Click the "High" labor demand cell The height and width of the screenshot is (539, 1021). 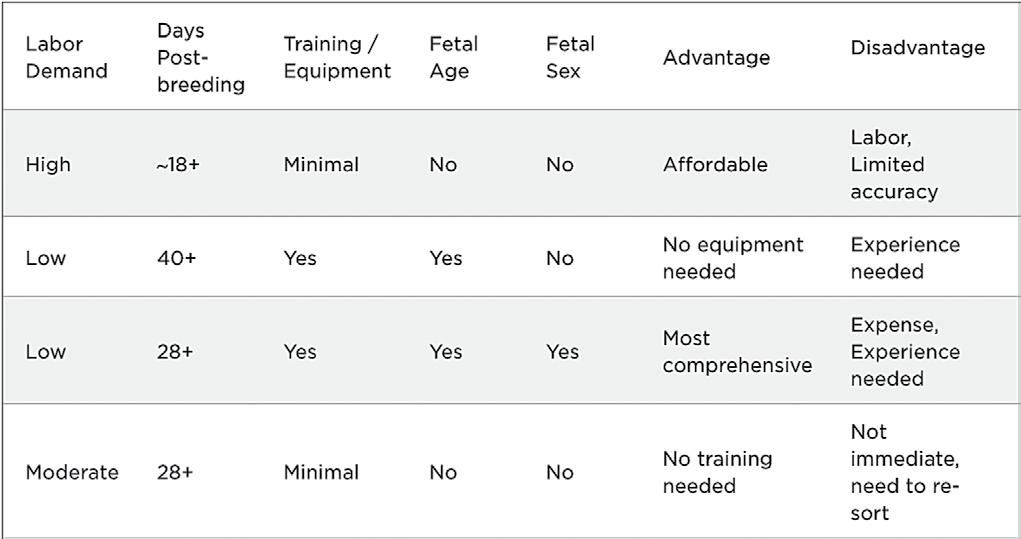48,165
